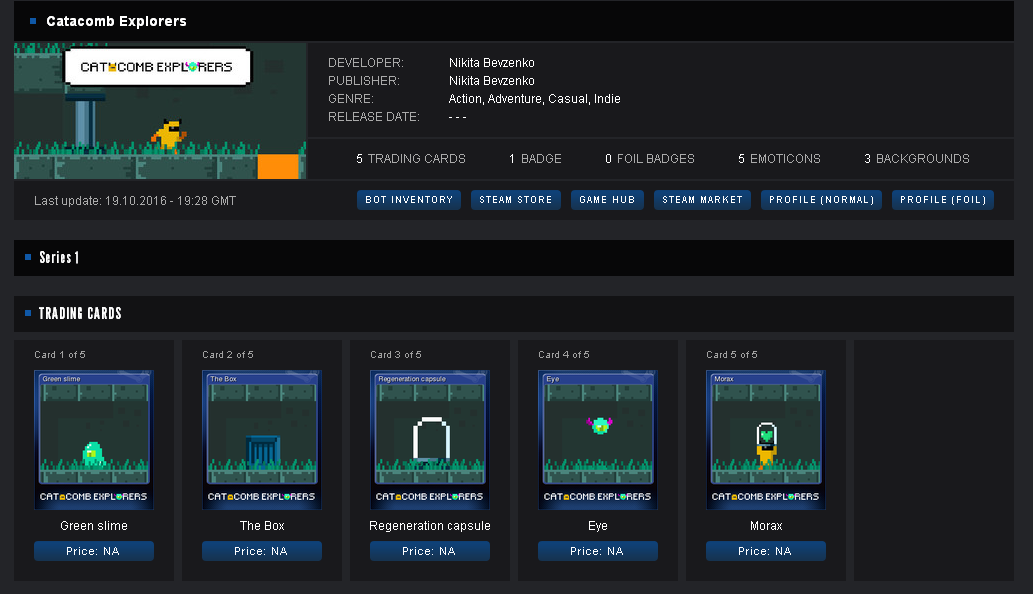
Task: Click the Green slime card name text
Action: tap(94, 526)
